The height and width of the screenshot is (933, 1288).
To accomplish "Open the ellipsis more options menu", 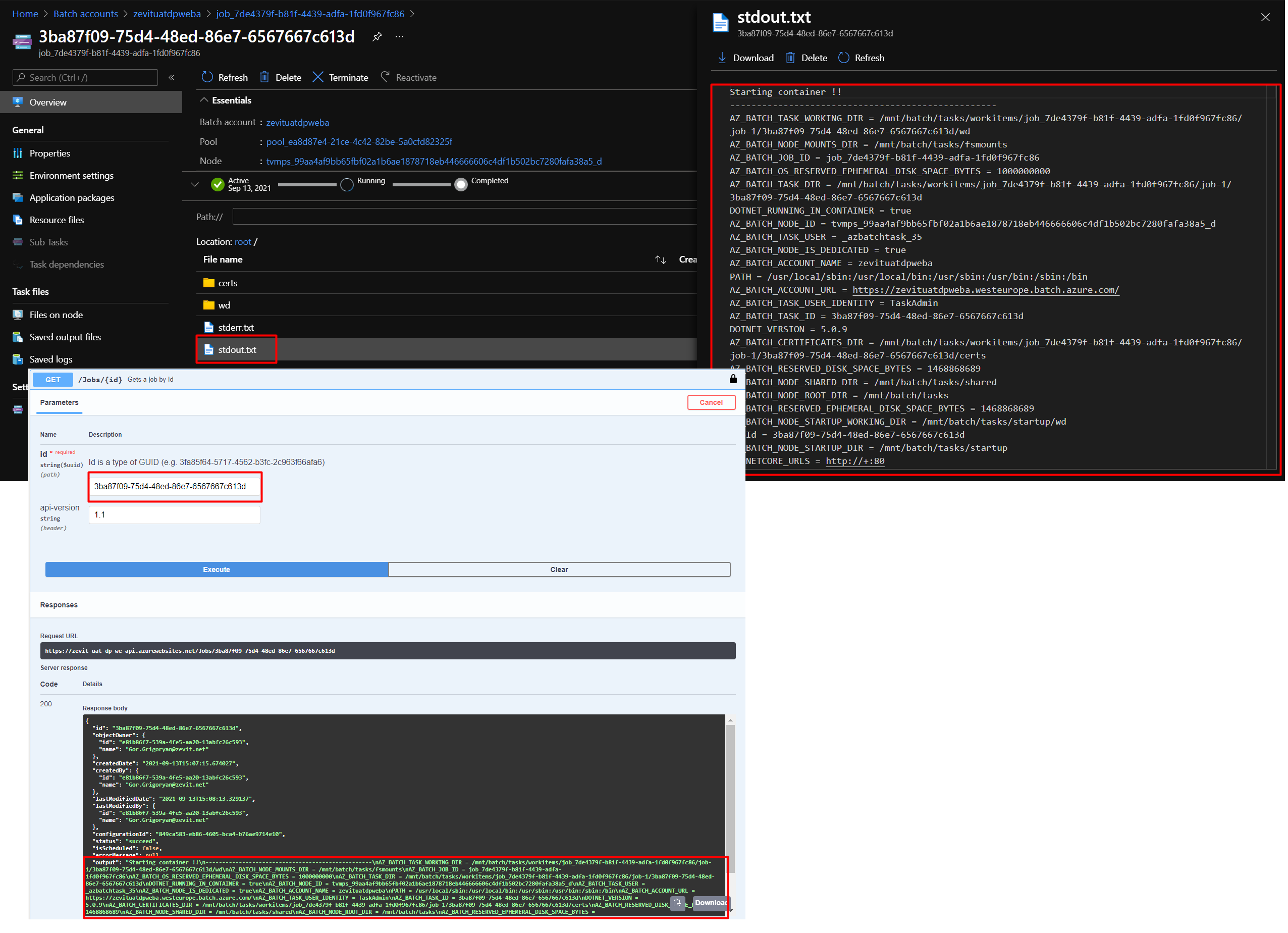I will 400,37.
